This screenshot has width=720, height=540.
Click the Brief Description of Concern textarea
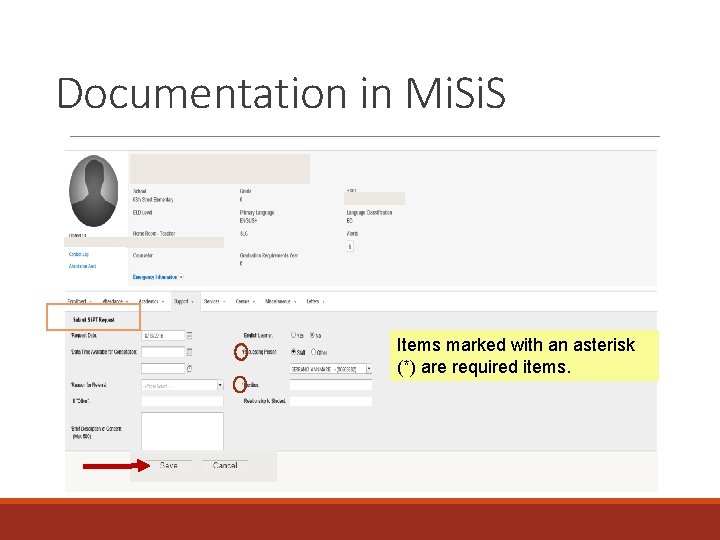[x=182, y=431]
